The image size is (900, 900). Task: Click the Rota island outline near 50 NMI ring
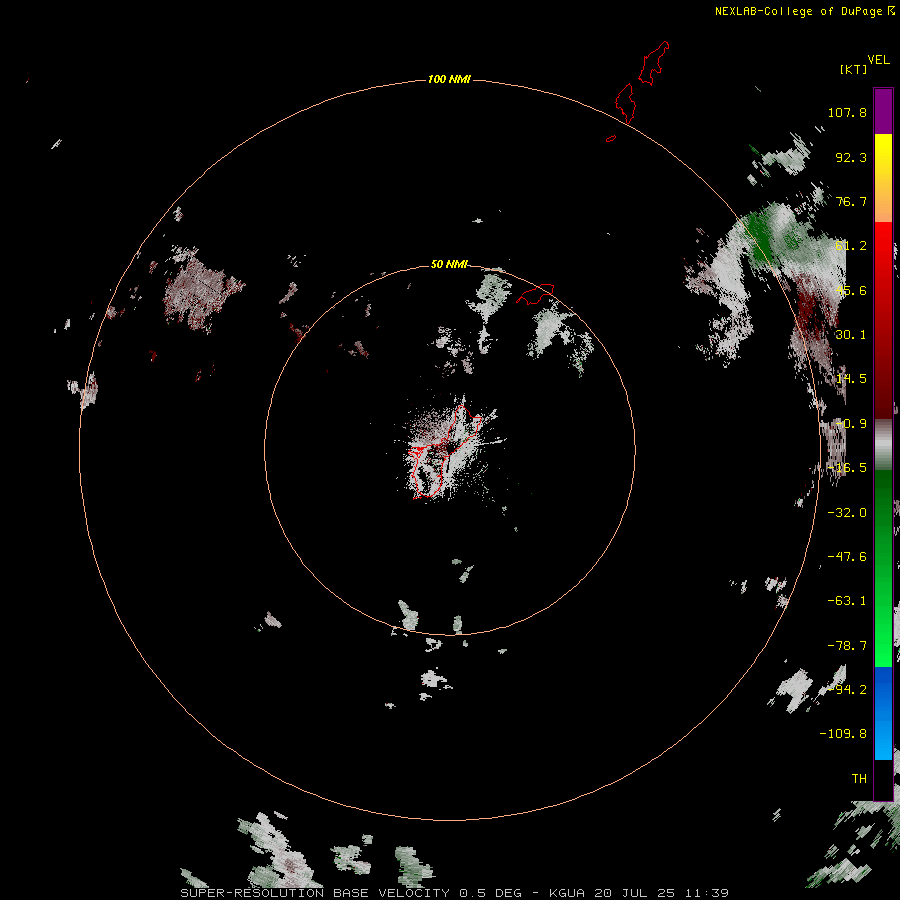coord(535,294)
